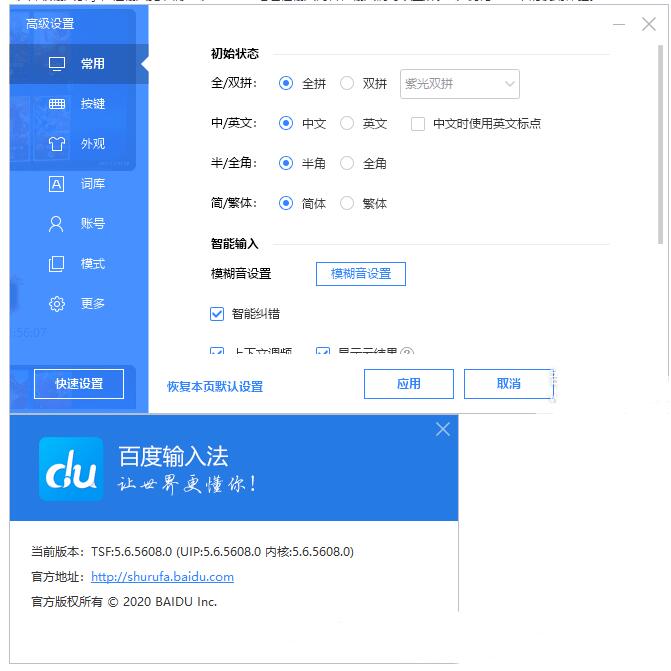
Task: Enable 中文时使用英文标点 checkbox
Action: (418, 124)
